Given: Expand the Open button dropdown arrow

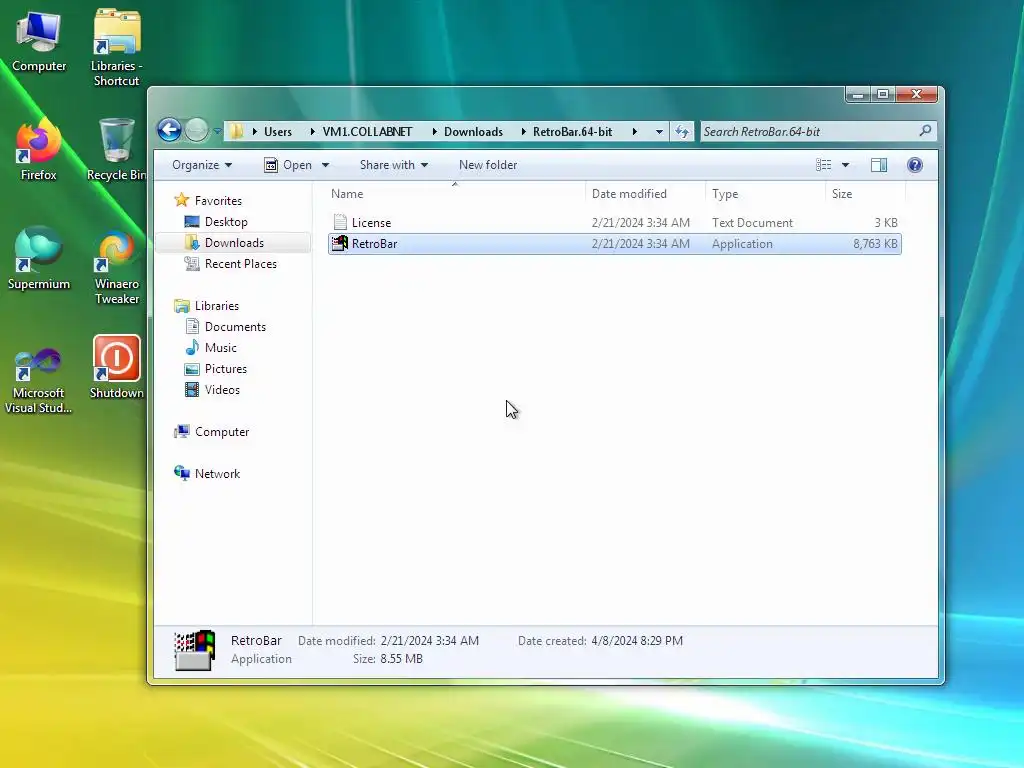Looking at the screenshot, I should click(x=325, y=165).
